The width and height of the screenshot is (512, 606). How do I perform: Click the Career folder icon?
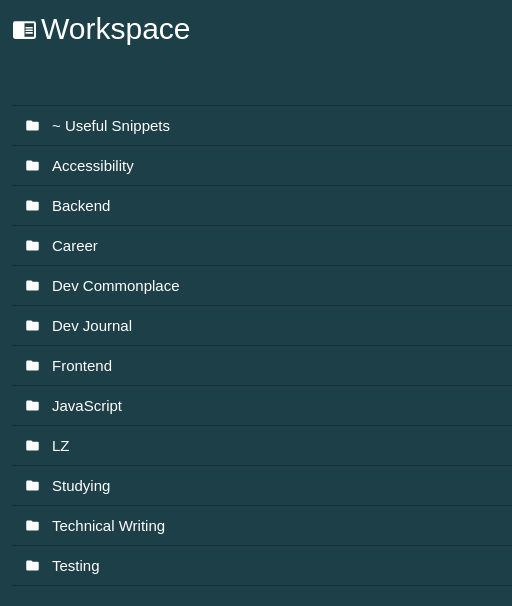pyautogui.click(x=32, y=246)
